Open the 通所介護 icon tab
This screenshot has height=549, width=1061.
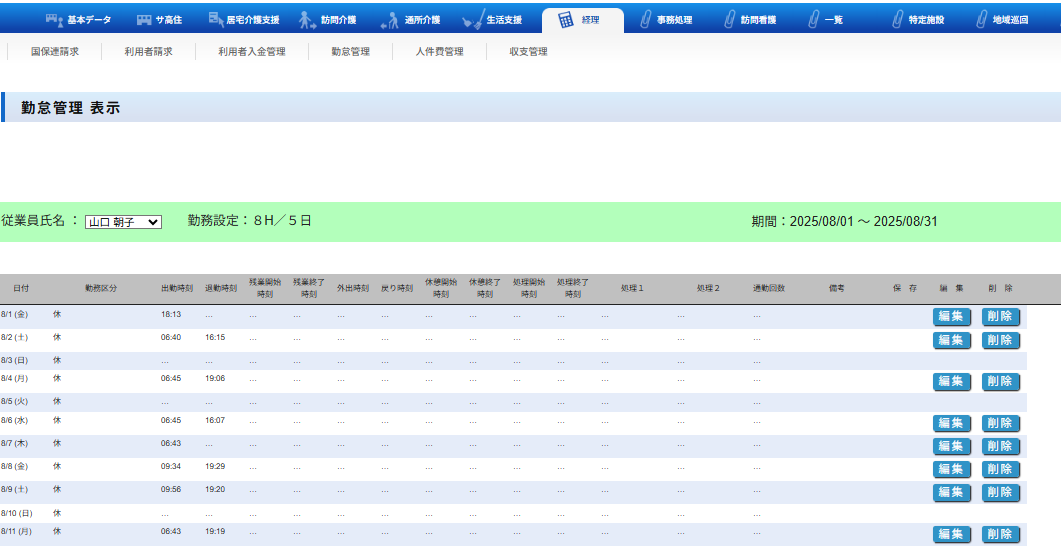tap(390, 20)
